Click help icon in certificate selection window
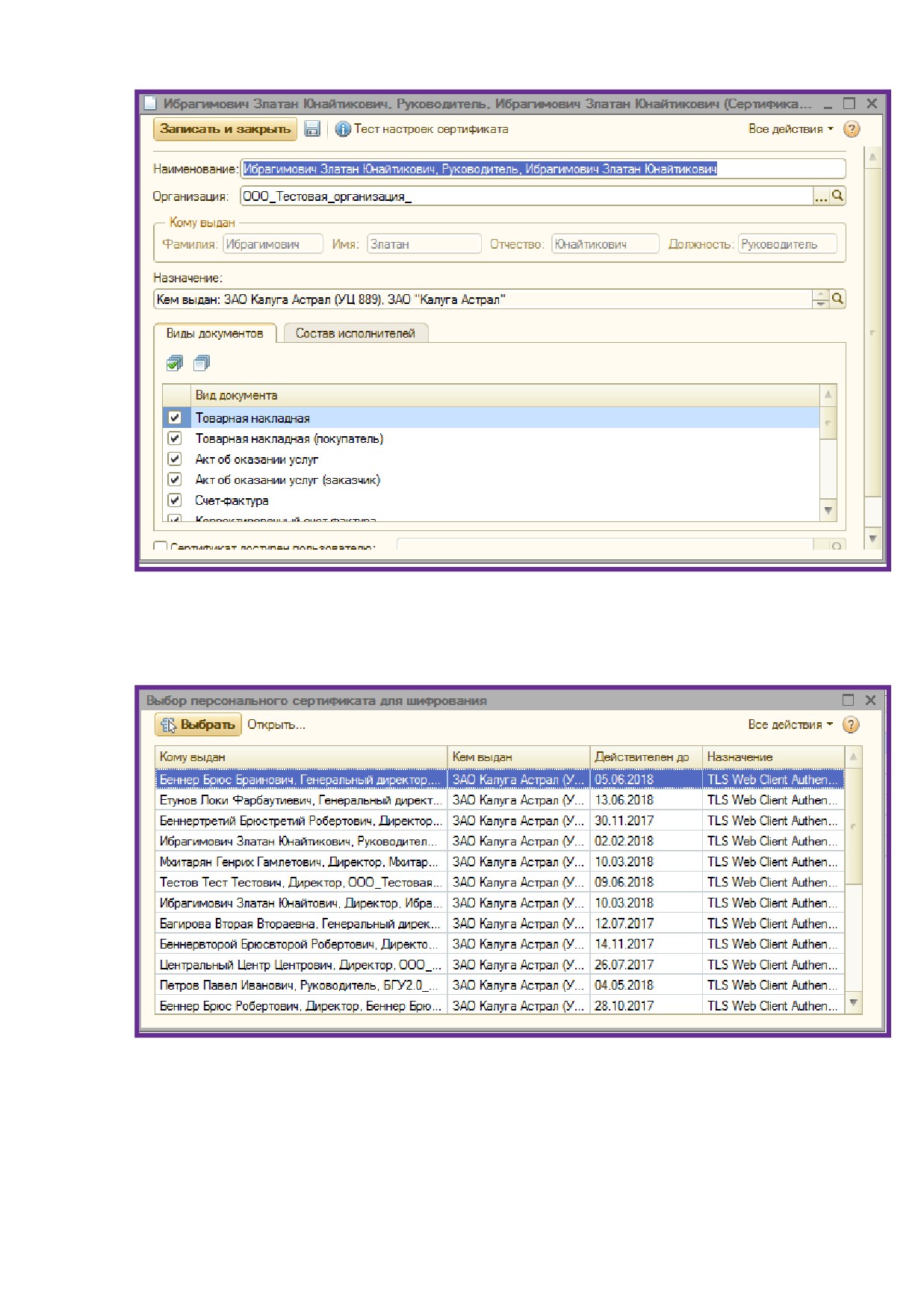Image resolution: width=924 pixels, height=1310 pixels. 851,724
